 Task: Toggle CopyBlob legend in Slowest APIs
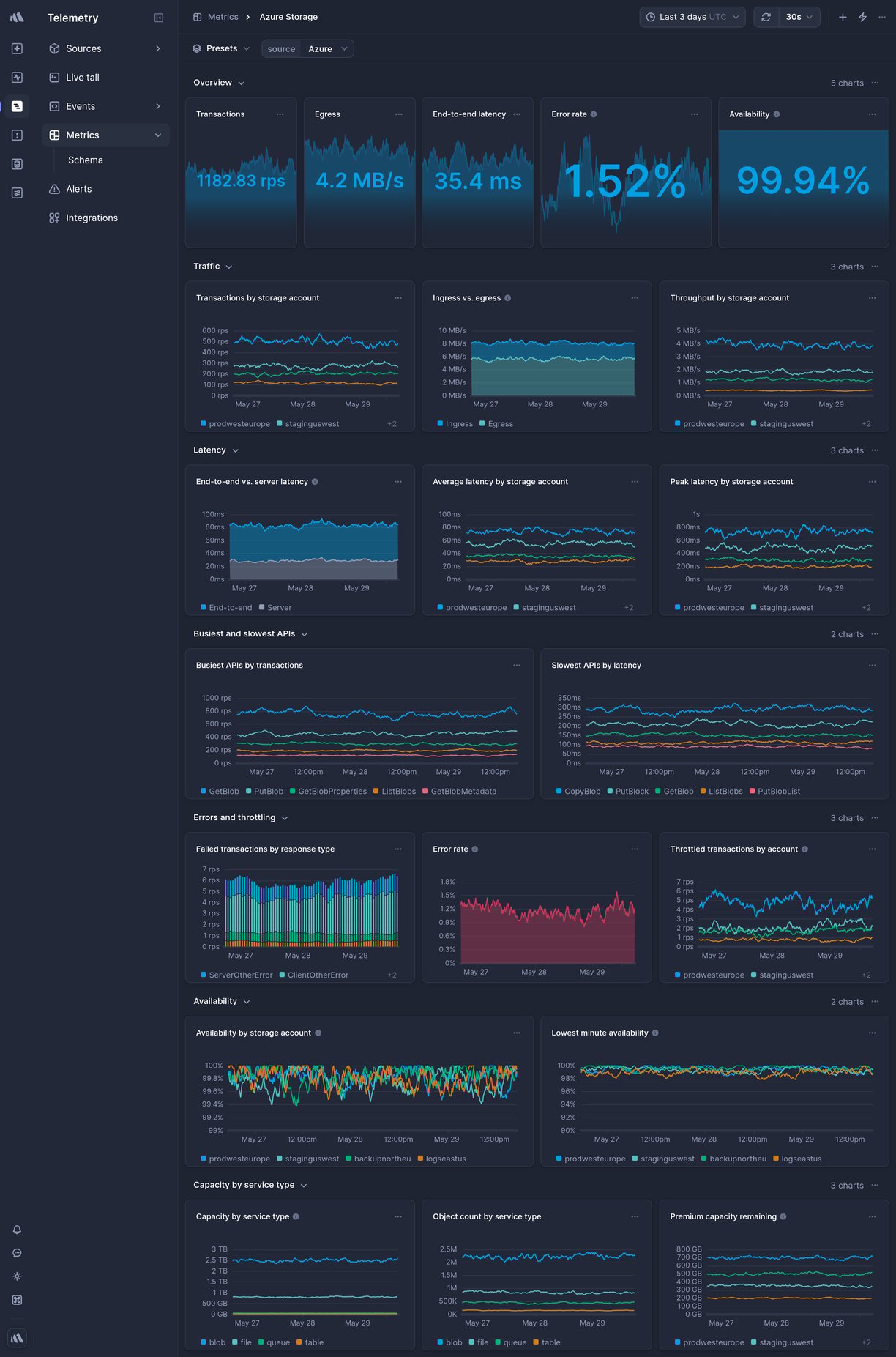point(578,792)
